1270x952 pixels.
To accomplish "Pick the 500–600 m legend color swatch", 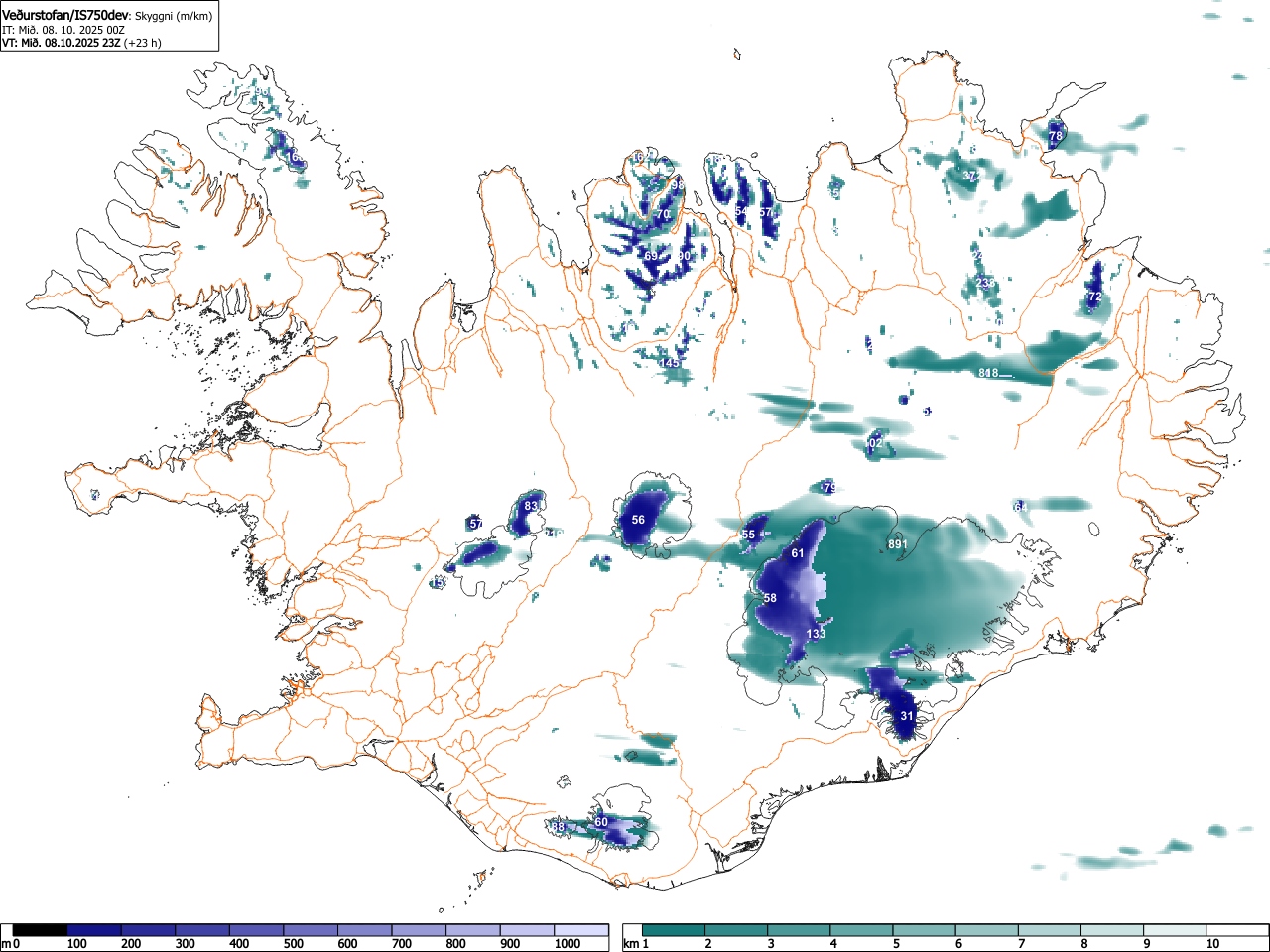I will pos(311,930).
